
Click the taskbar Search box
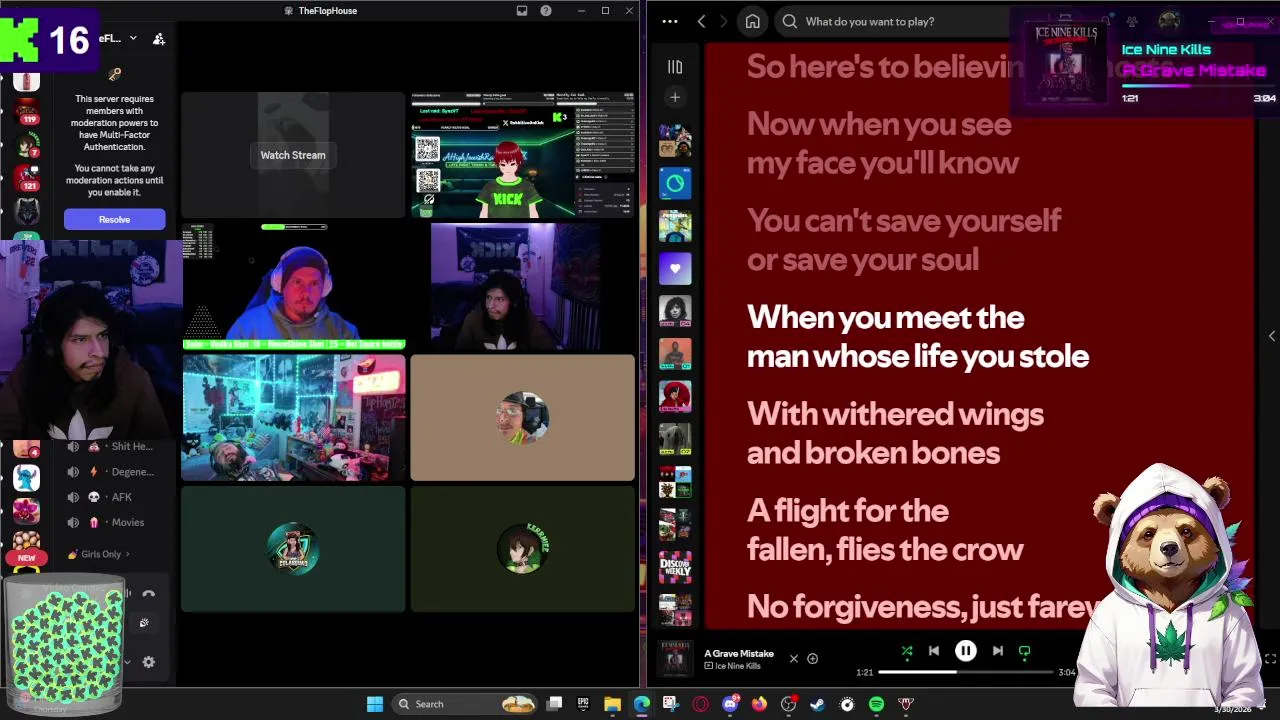tap(466, 704)
